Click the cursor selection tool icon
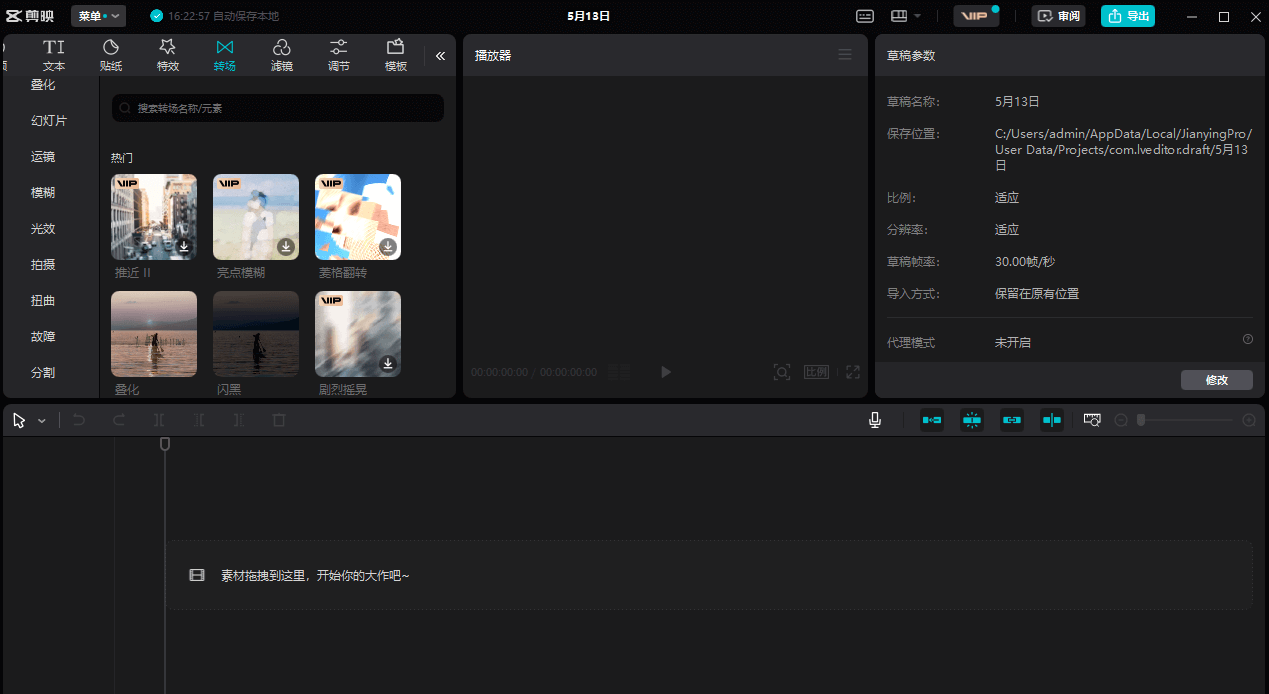Viewport: 1269px width, 694px height. [17, 420]
